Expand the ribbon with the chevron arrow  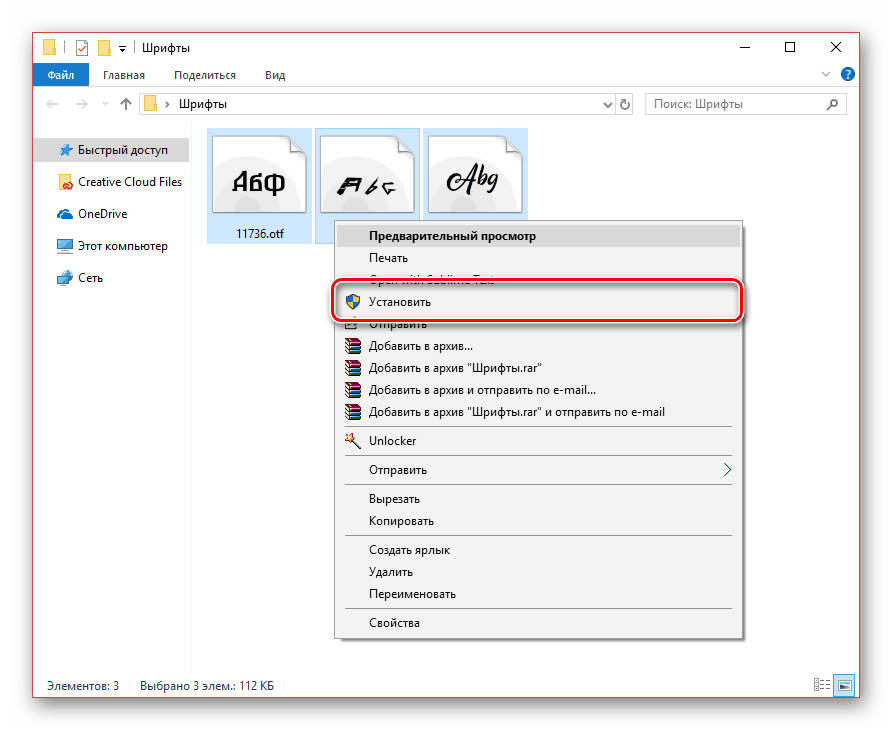[826, 75]
